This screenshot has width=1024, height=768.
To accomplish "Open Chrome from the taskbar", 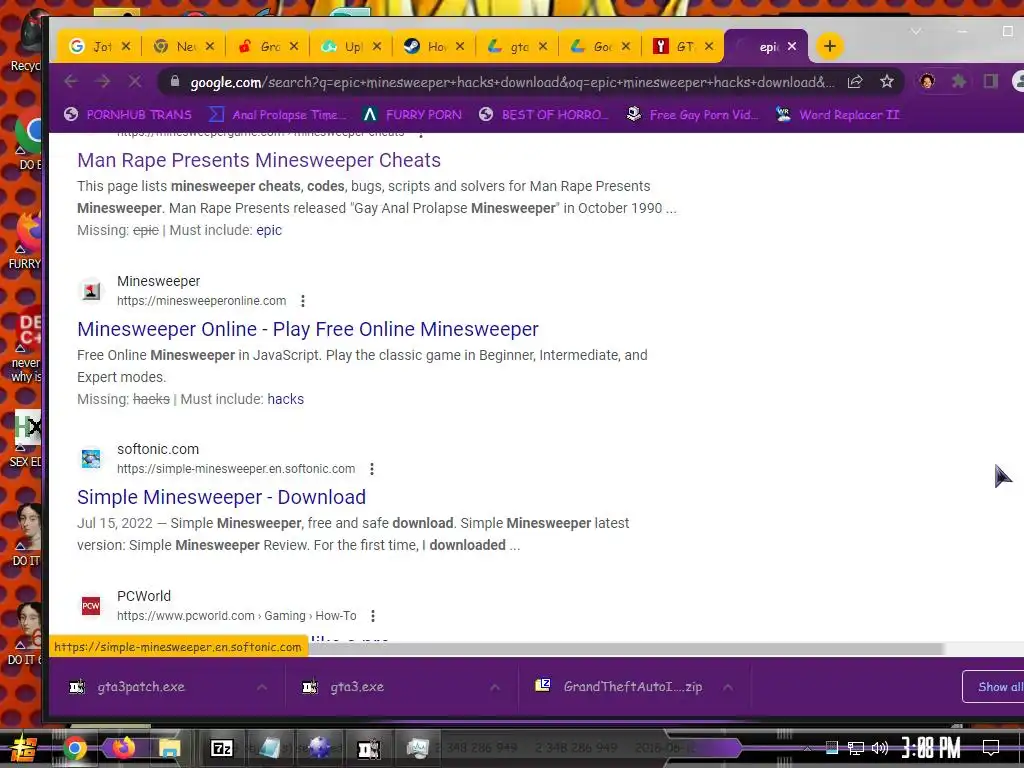I will (74, 748).
